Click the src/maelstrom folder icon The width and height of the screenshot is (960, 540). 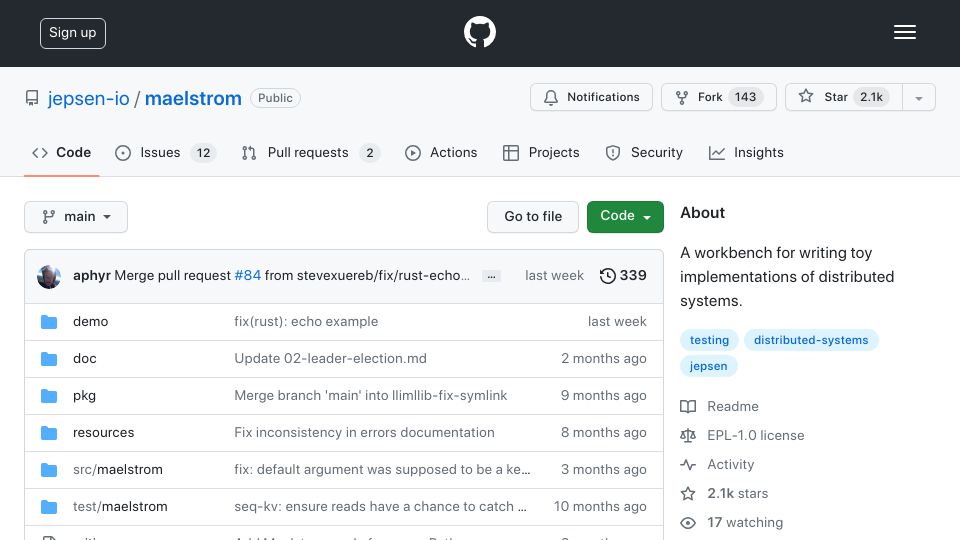point(49,470)
